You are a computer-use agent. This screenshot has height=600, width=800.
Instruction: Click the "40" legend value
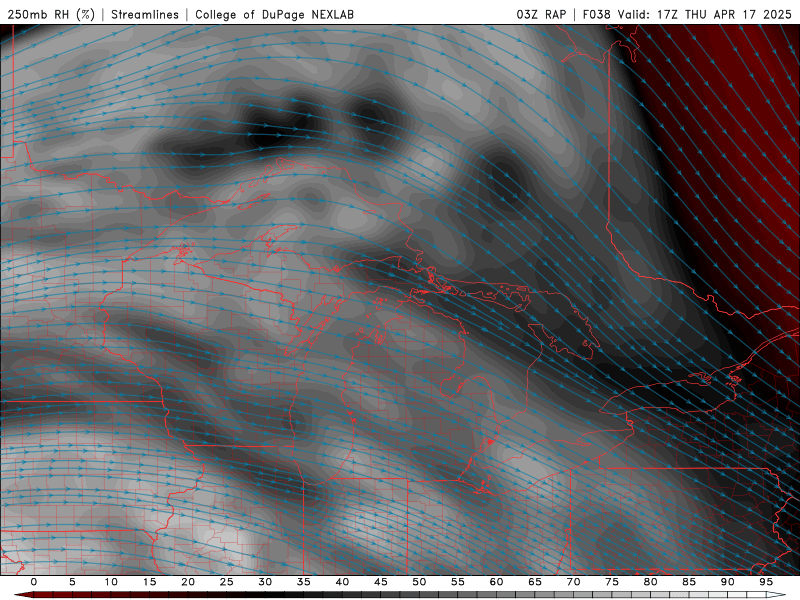click(342, 582)
